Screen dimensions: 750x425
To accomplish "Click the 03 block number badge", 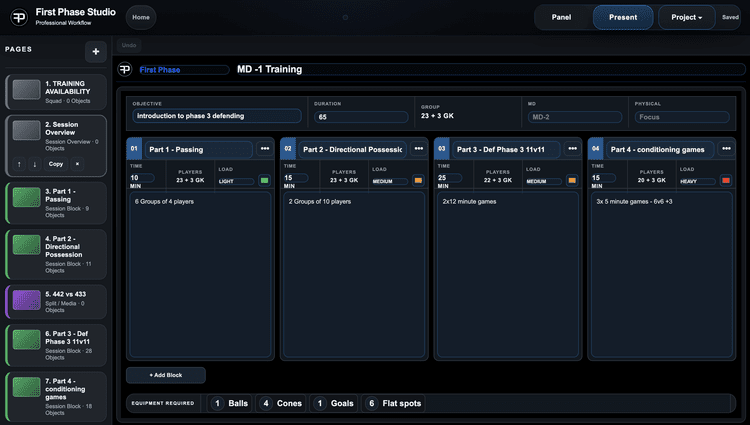I will click(441, 149).
